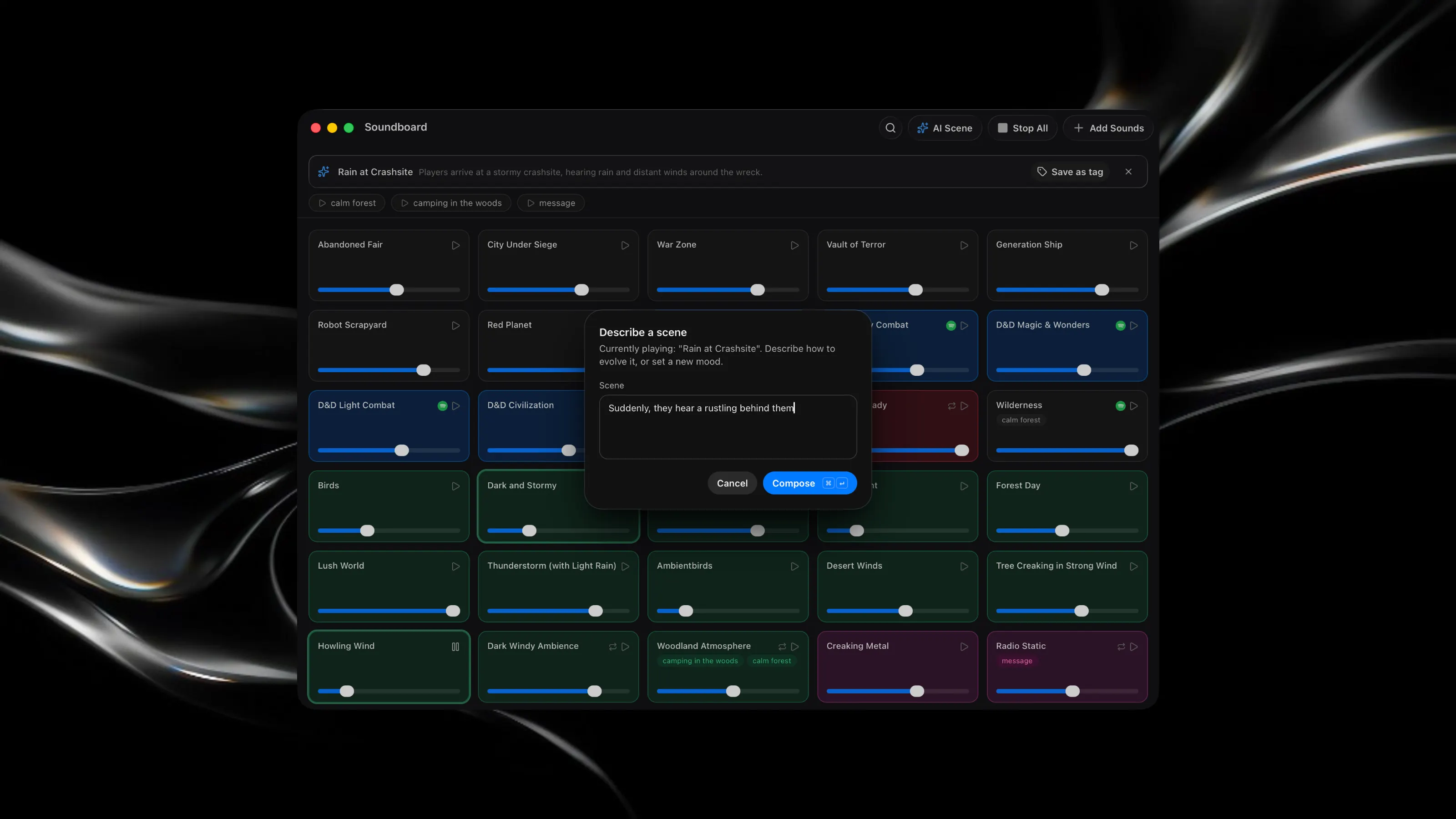Play Tree Creaking in Strong Wind
1456x819 pixels.
click(x=1134, y=566)
